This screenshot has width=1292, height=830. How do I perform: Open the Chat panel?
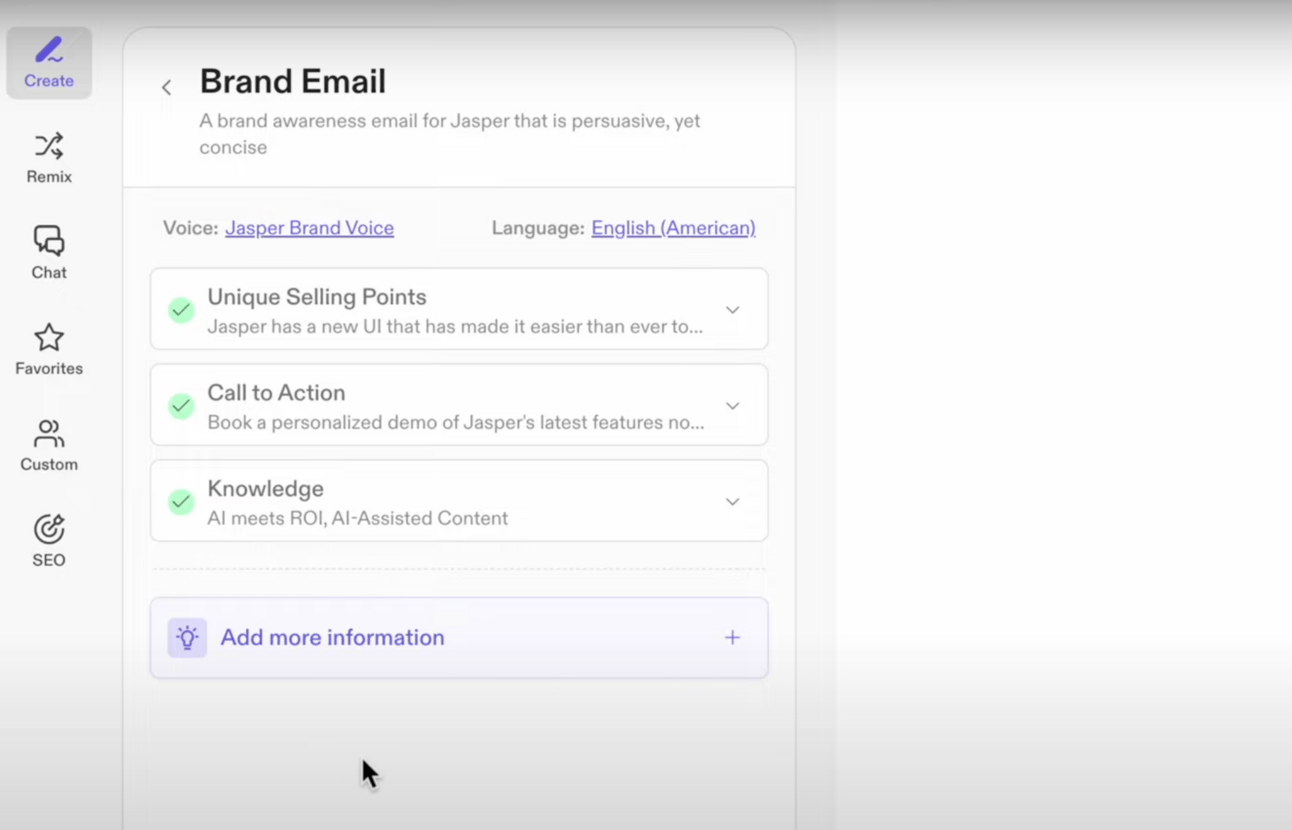point(49,252)
